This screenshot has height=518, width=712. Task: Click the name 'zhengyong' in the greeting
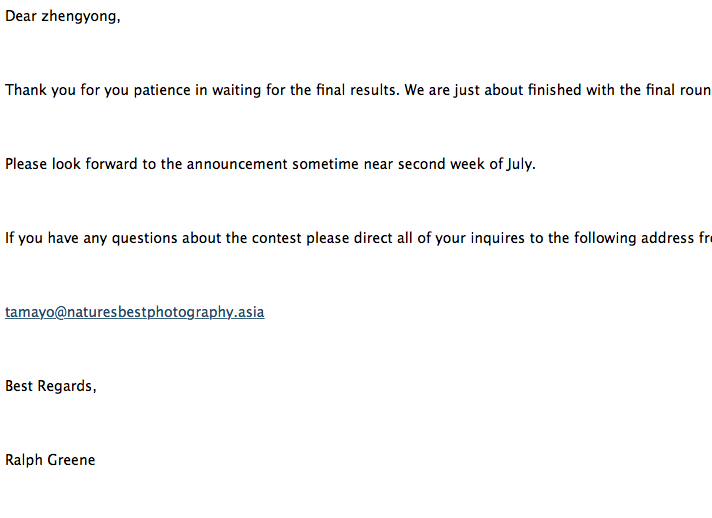click(79, 17)
